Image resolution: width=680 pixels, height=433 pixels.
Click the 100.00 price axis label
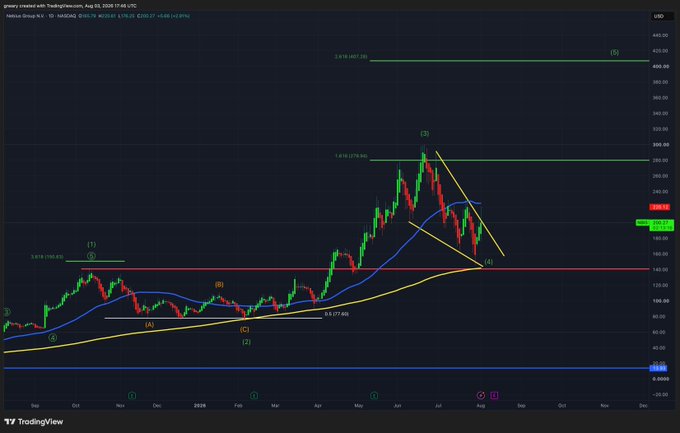click(660, 301)
